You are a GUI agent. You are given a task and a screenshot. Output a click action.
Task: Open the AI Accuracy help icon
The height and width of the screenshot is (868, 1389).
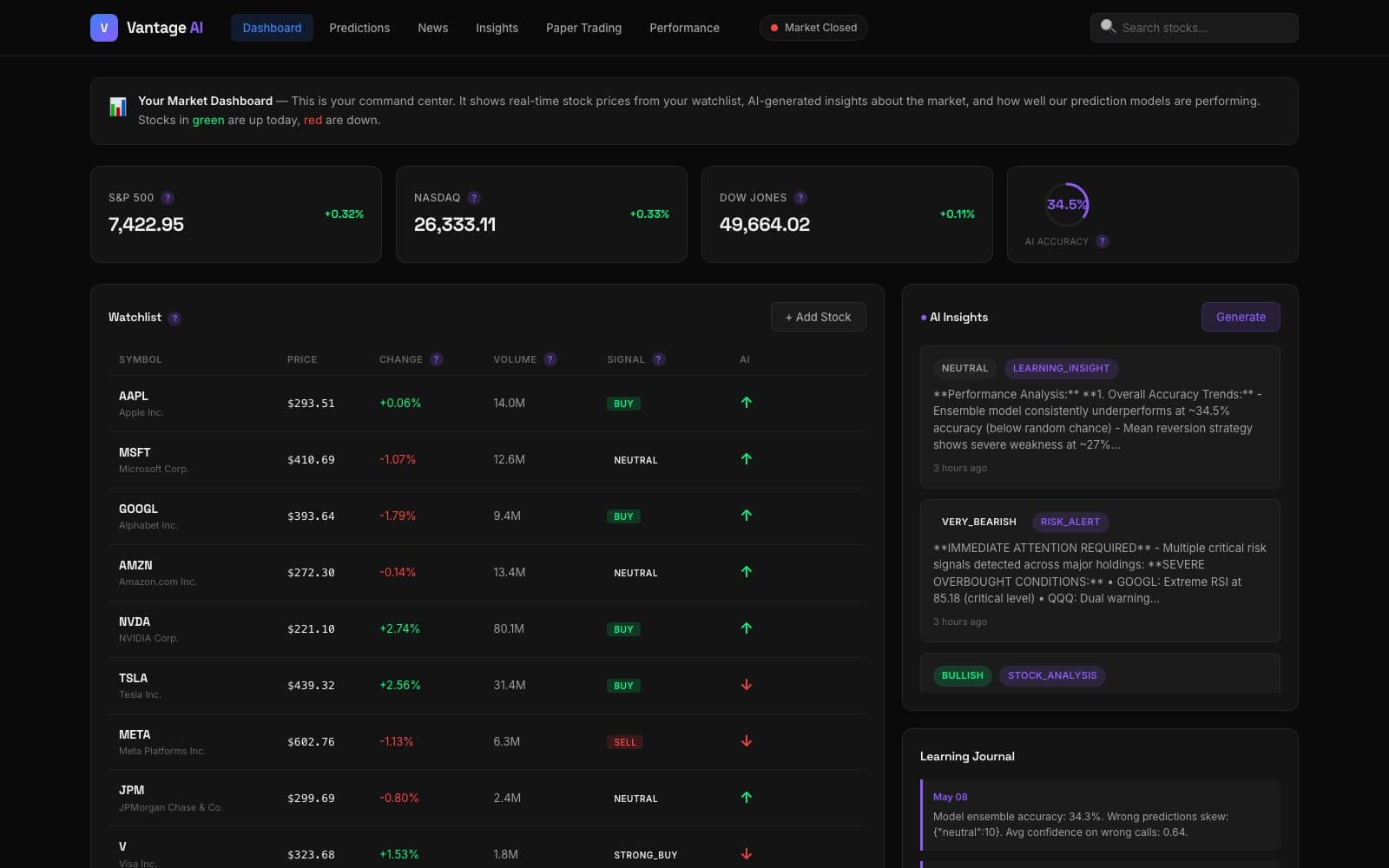point(1103,241)
